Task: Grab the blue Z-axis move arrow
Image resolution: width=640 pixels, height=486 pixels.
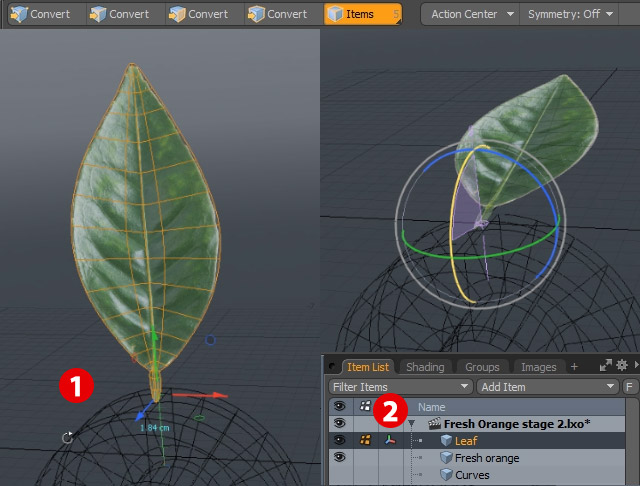Action: click(141, 415)
